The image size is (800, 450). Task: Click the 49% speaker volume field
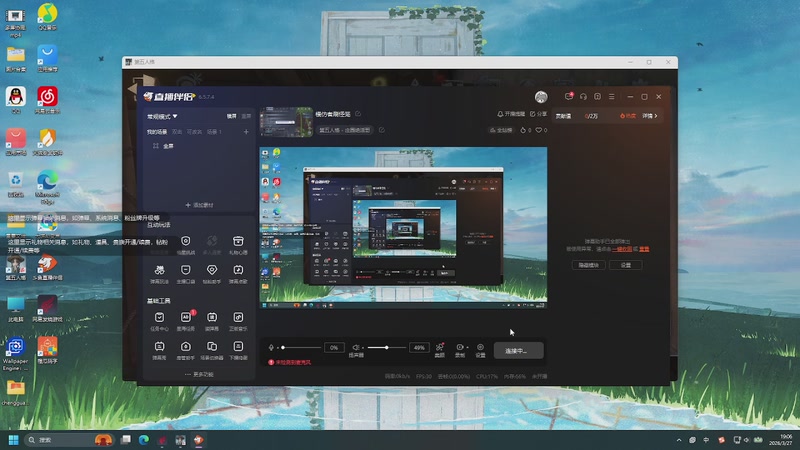[x=419, y=347]
